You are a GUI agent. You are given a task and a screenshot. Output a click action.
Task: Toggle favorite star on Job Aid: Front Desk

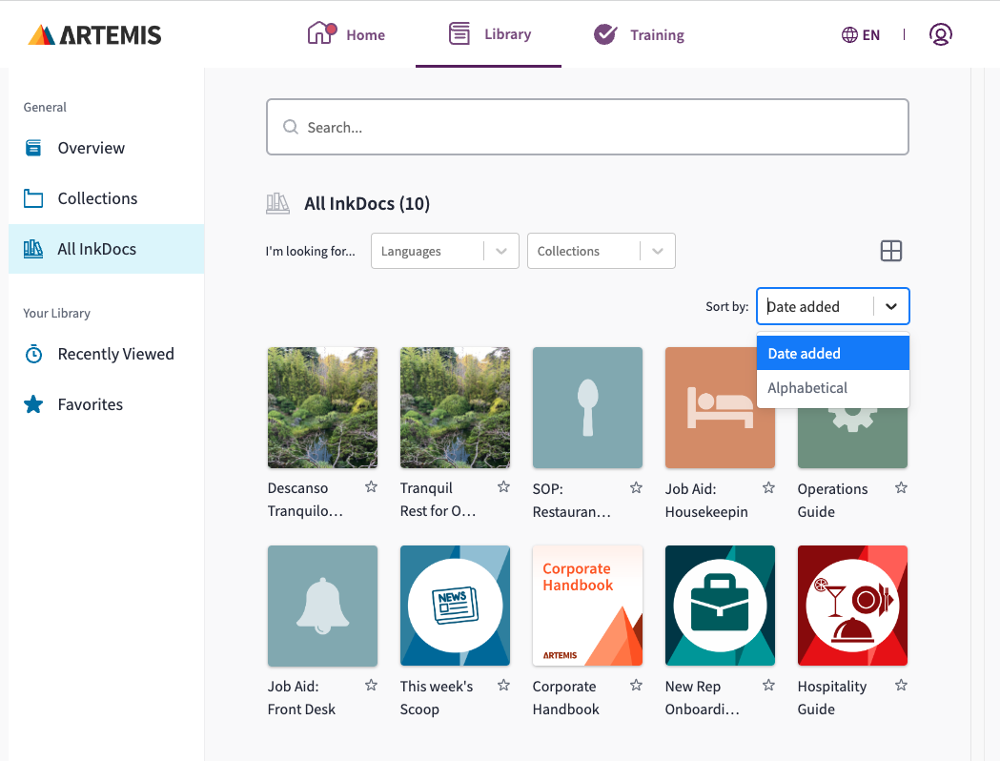click(x=371, y=686)
